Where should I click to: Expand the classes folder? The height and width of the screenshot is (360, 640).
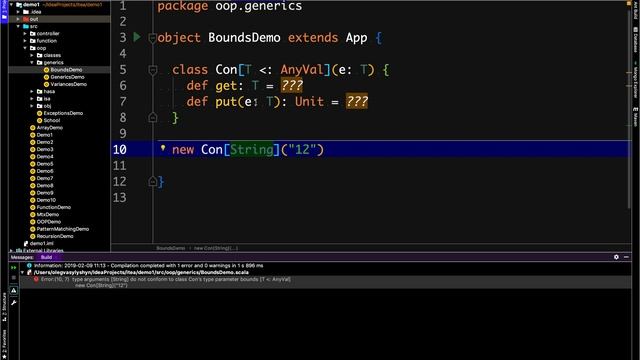point(32,55)
